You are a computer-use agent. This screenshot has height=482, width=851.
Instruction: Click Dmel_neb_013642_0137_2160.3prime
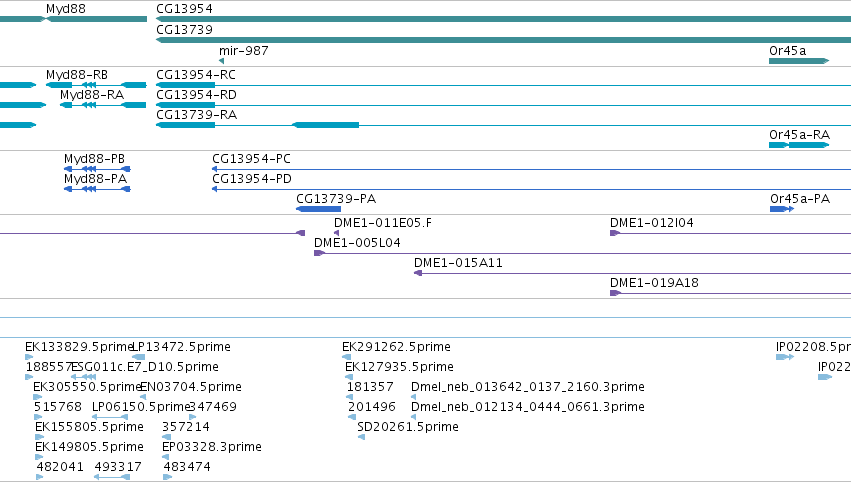[528, 387]
